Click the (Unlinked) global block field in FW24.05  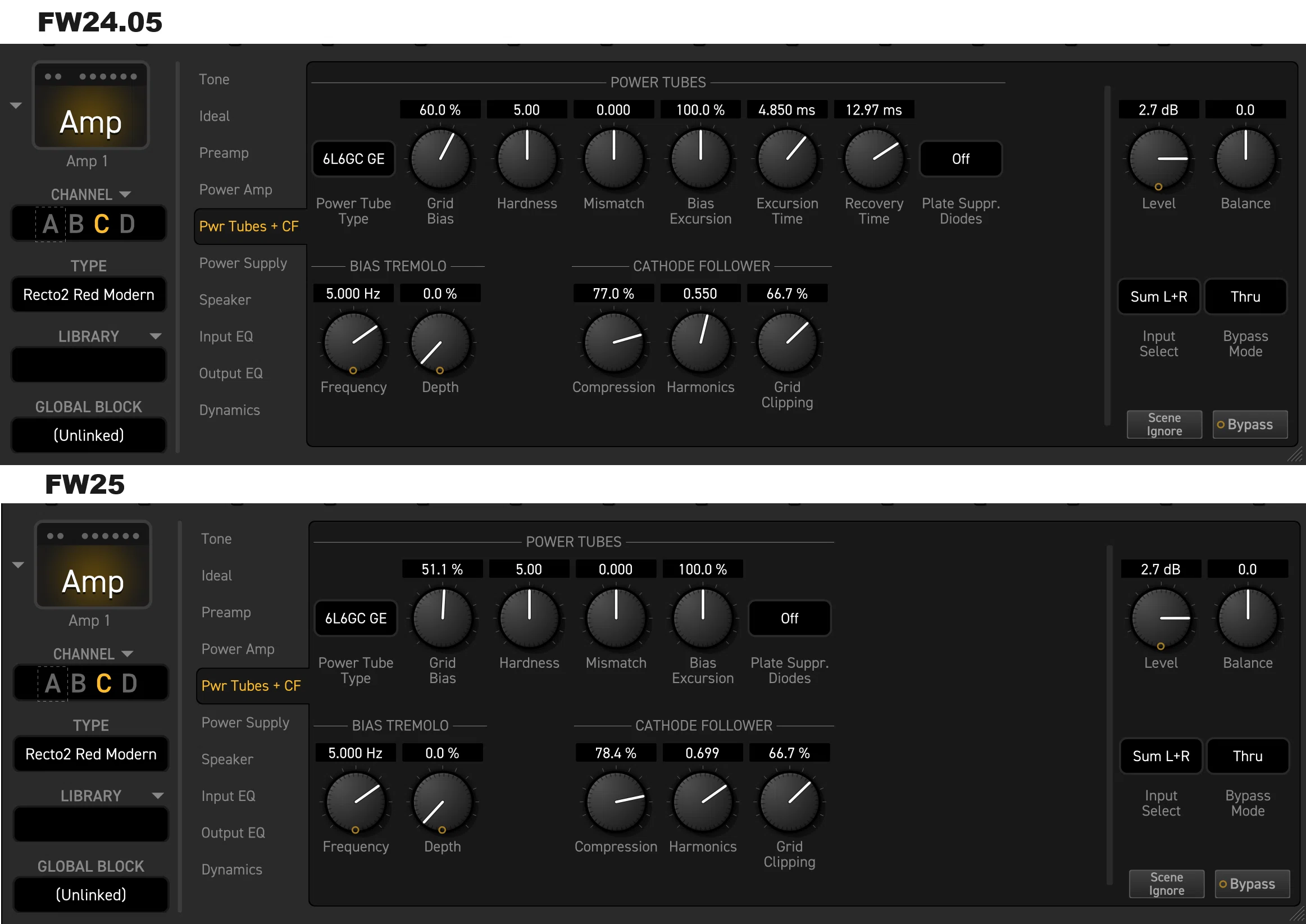(89, 435)
